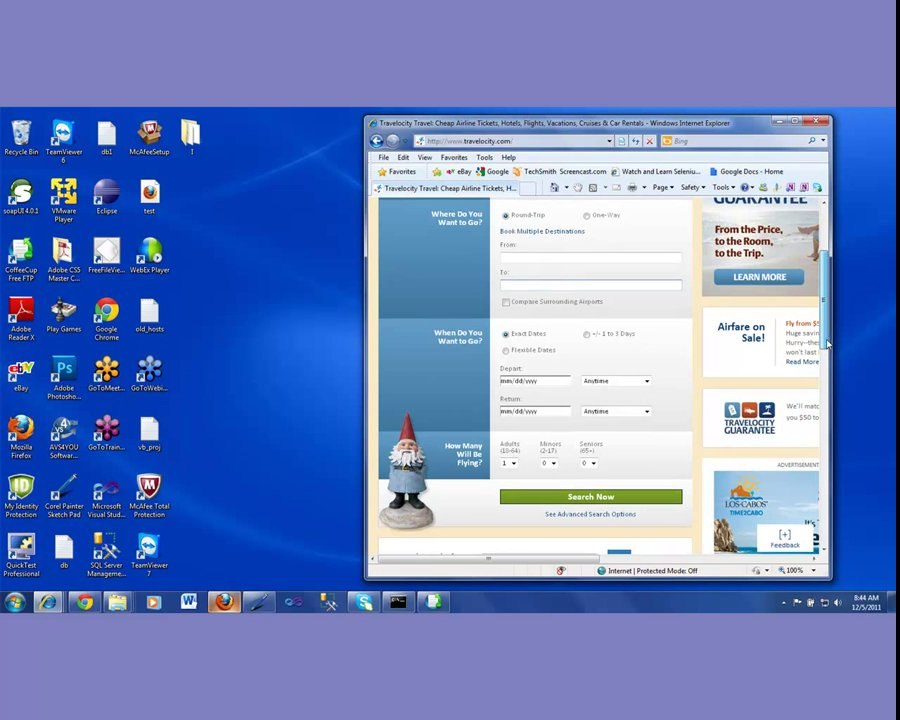The height and width of the screenshot is (720, 900).
Task: Click the Bing search magnifier icon
Action: [x=812, y=141]
